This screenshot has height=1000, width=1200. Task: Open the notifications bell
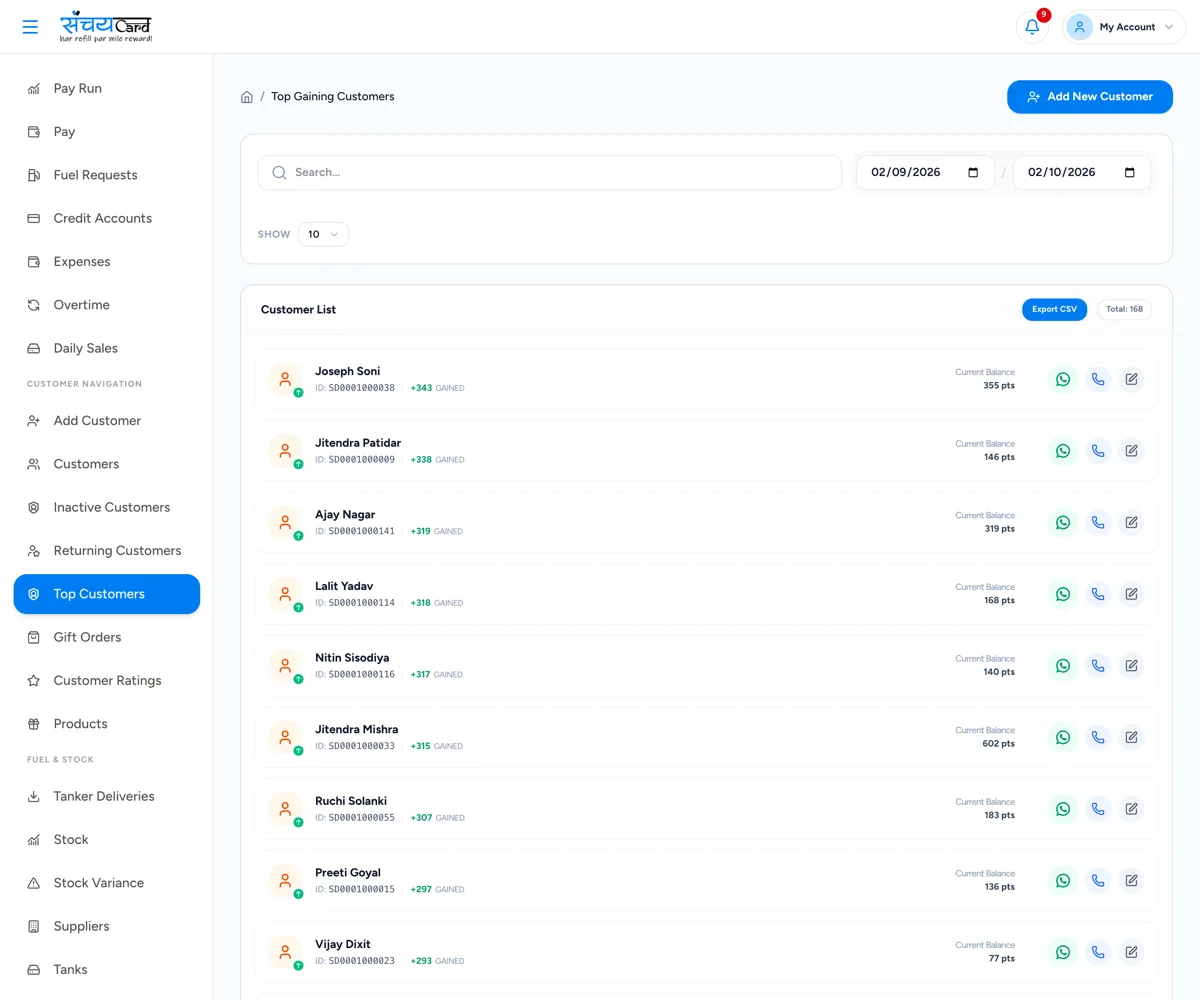pos(1032,27)
